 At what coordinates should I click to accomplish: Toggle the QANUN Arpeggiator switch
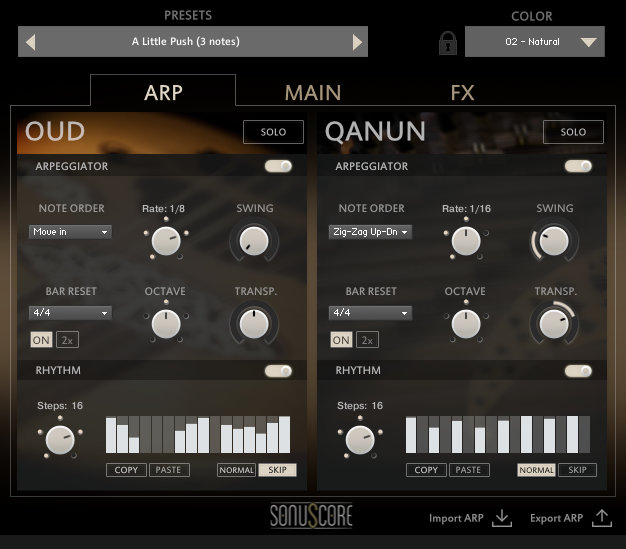tap(578, 166)
